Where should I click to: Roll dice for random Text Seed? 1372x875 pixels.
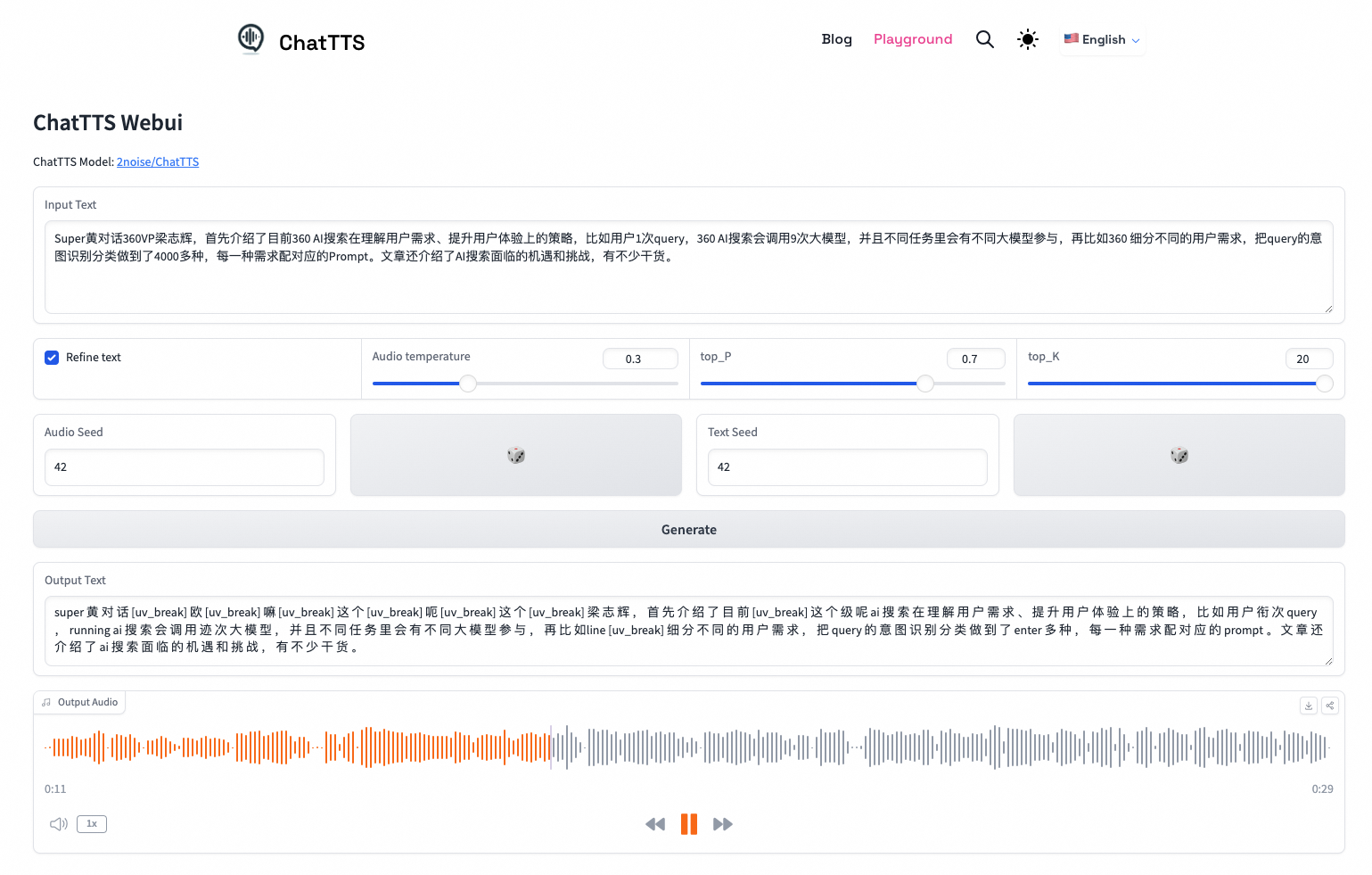pyautogui.click(x=1179, y=455)
